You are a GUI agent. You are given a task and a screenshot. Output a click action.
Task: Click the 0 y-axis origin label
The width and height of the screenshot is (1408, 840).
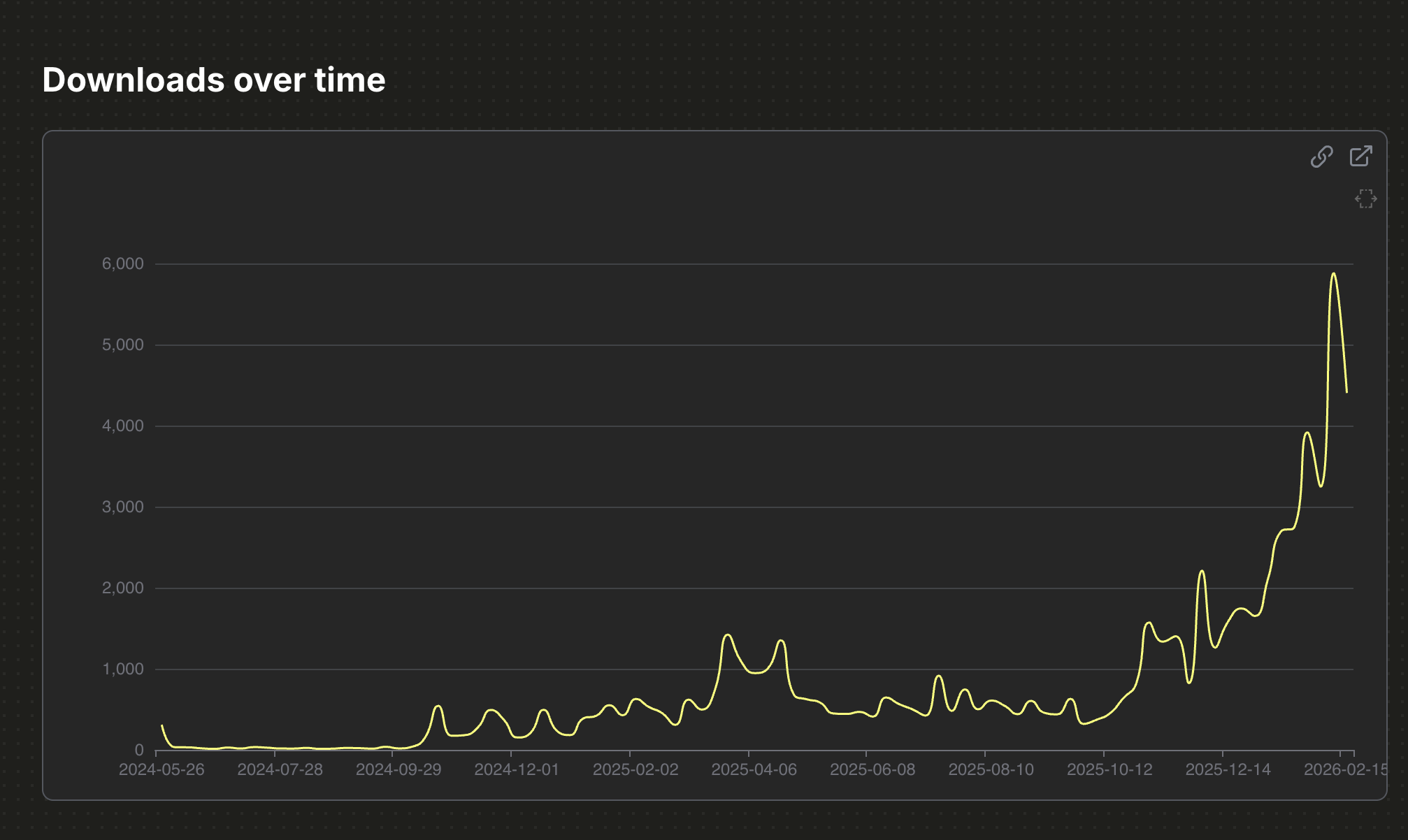(139, 750)
